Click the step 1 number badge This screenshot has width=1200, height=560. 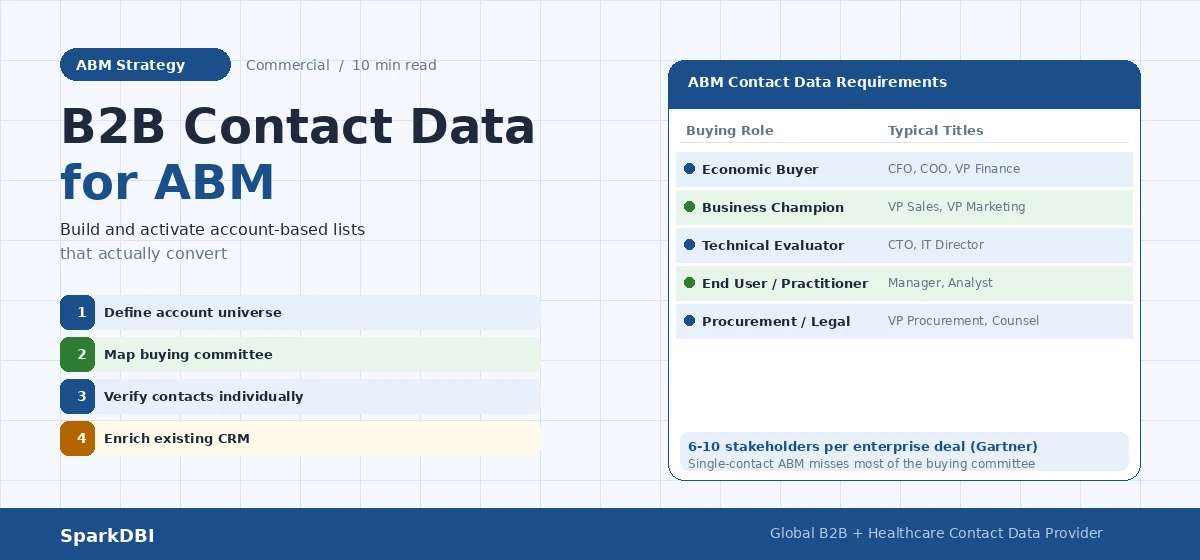click(x=77, y=312)
